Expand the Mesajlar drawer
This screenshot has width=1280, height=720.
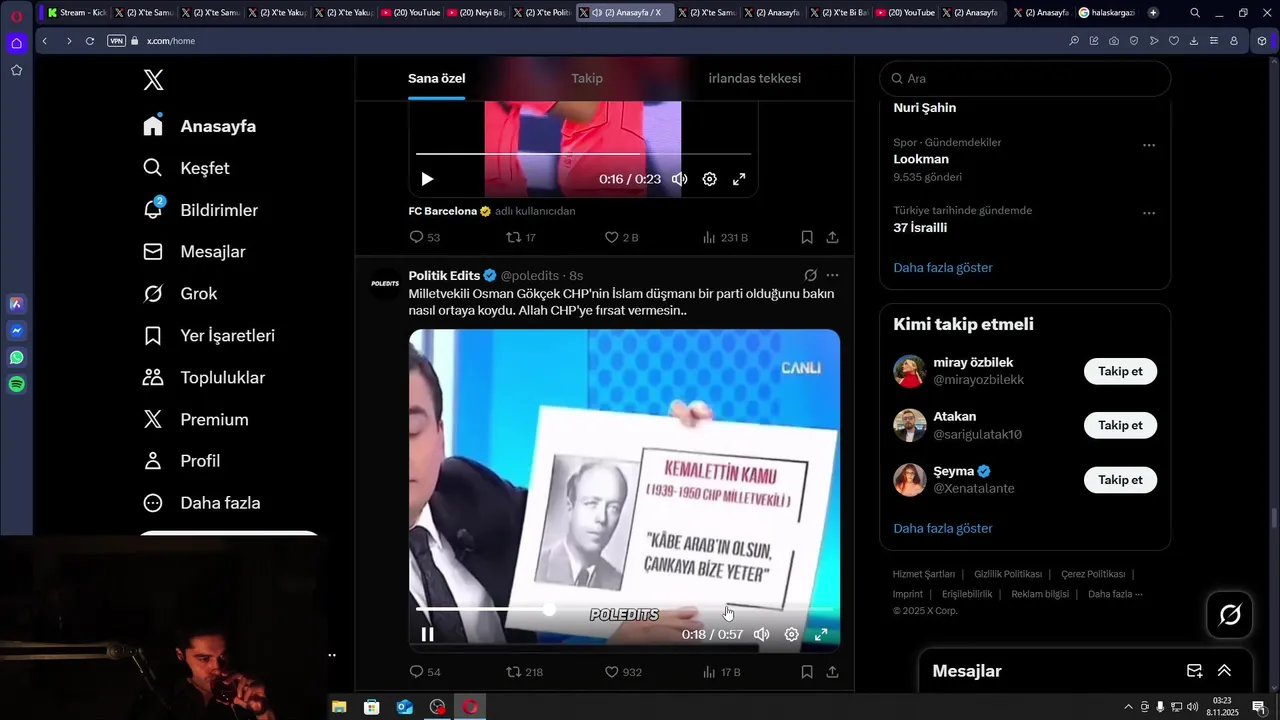pyautogui.click(x=1224, y=671)
